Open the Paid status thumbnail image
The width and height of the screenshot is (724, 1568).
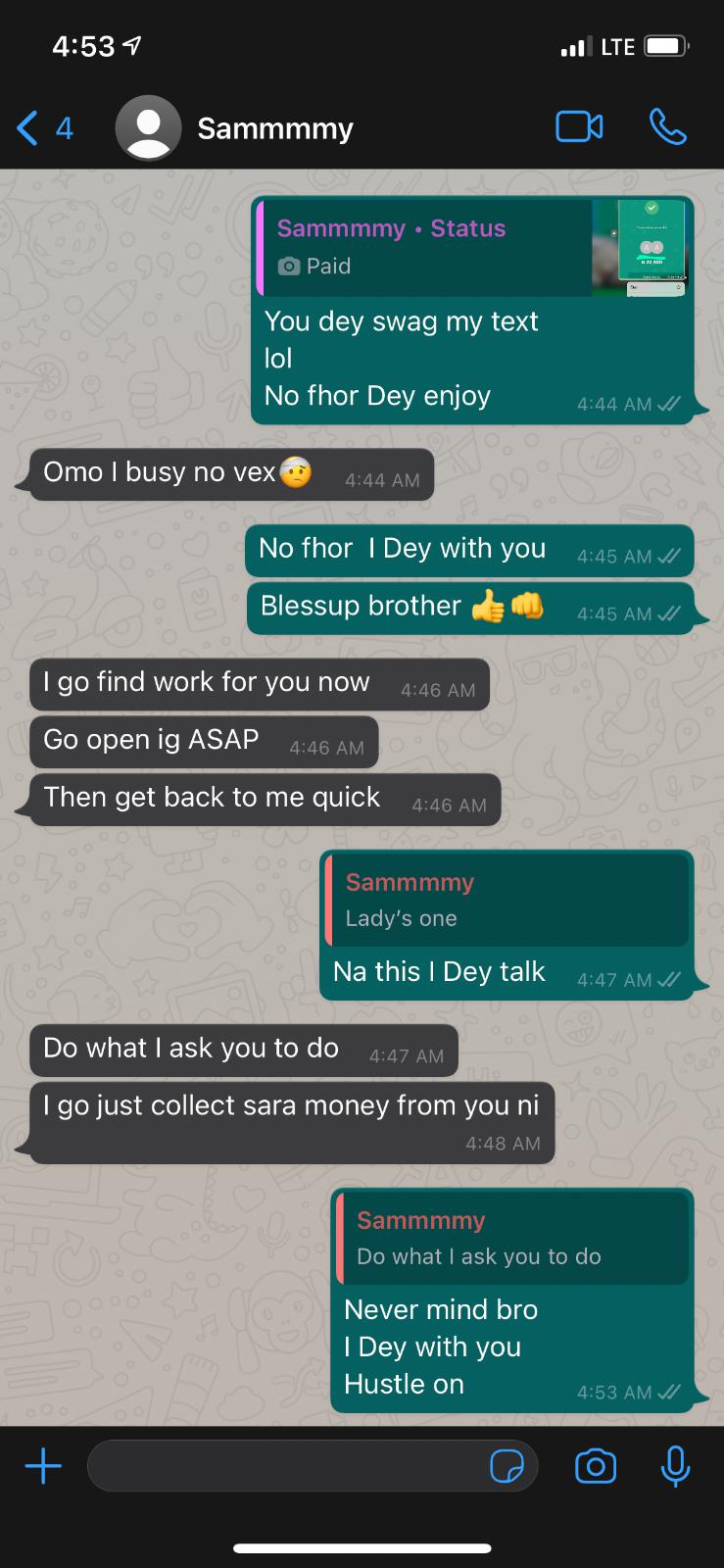[x=640, y=248]
